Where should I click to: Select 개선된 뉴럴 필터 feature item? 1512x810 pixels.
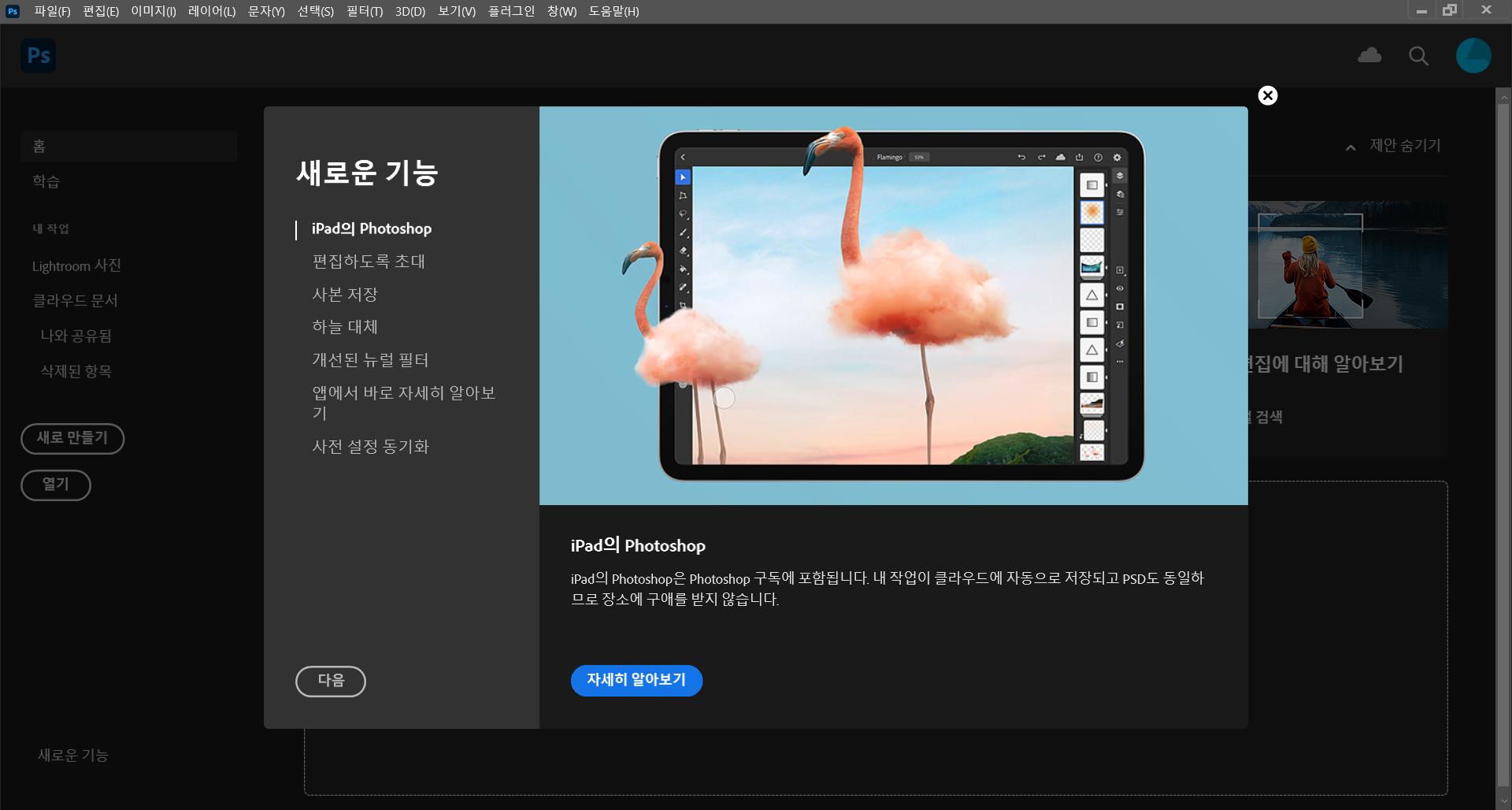tap(370, 360)
